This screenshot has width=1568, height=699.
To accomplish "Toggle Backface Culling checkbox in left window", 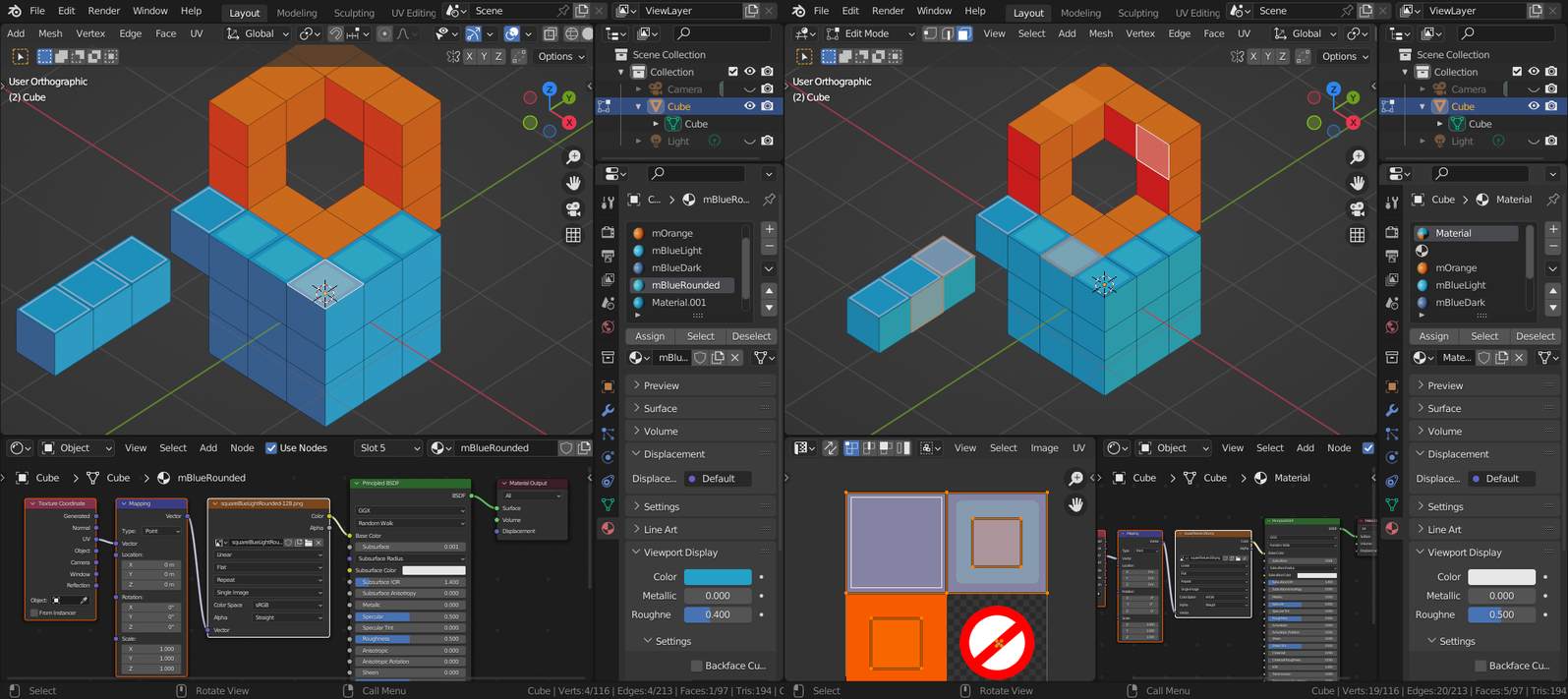I will click(x=696, y=666).
